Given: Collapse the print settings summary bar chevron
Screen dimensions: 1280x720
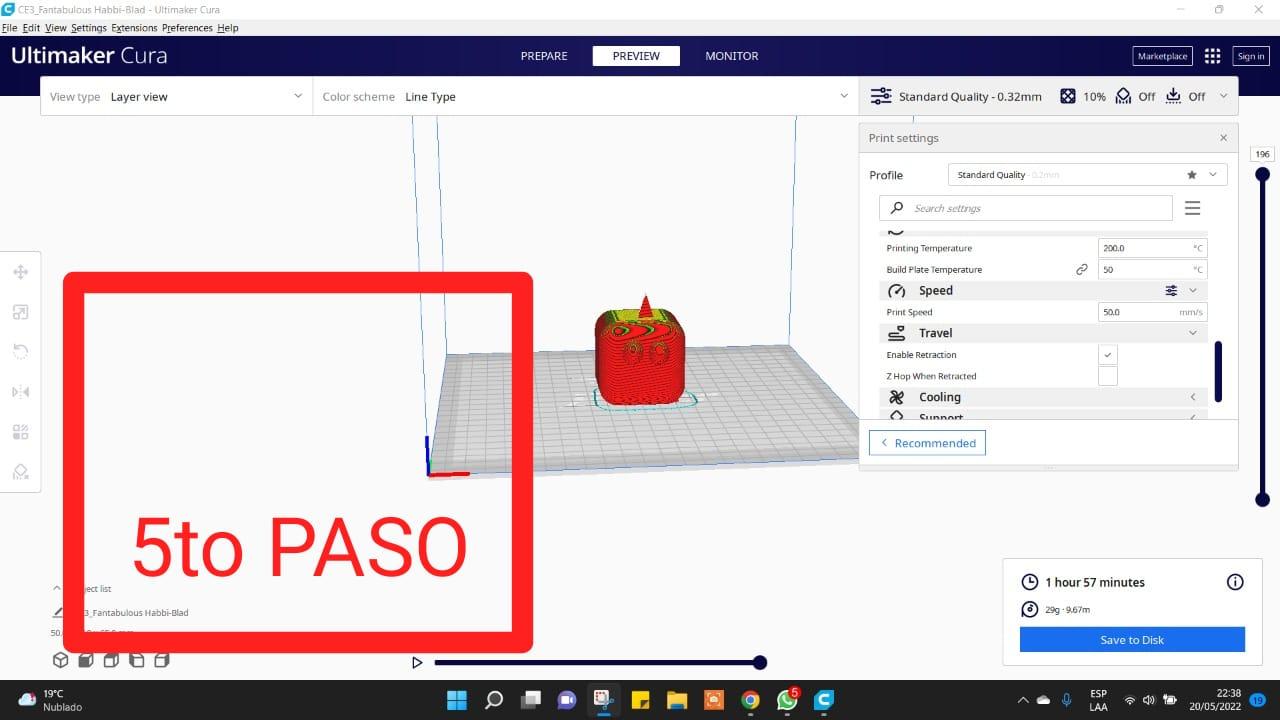Looking at the screenshot, I should (x=1224, y=97).
